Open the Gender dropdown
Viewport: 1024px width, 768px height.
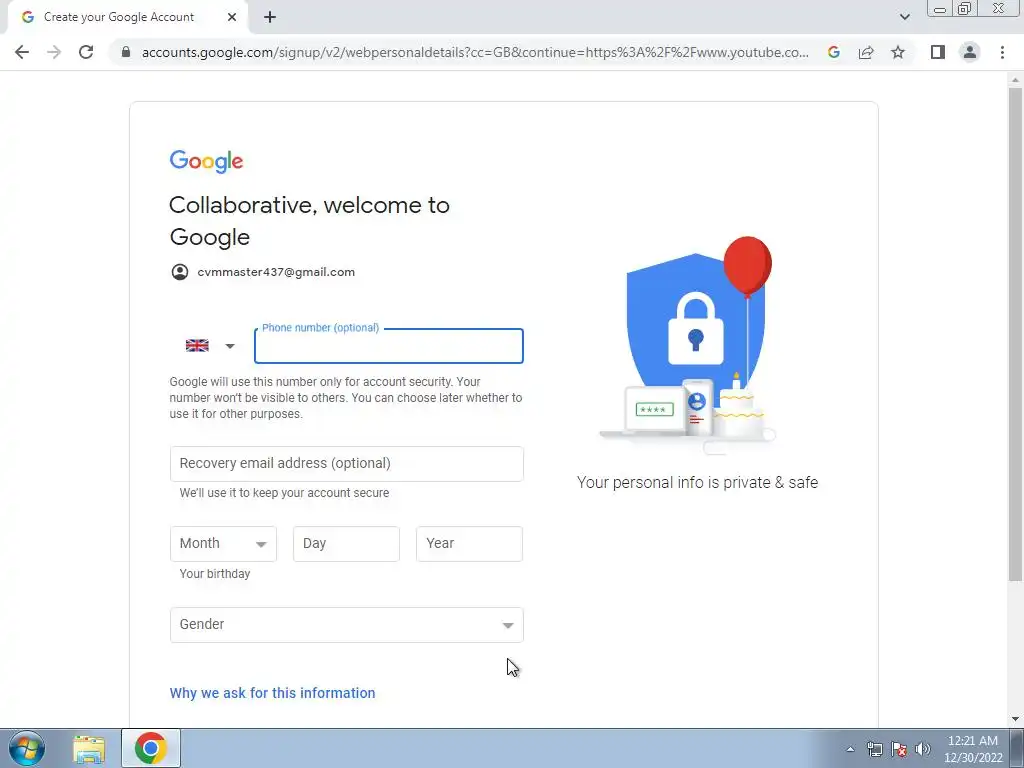point(347,625)
